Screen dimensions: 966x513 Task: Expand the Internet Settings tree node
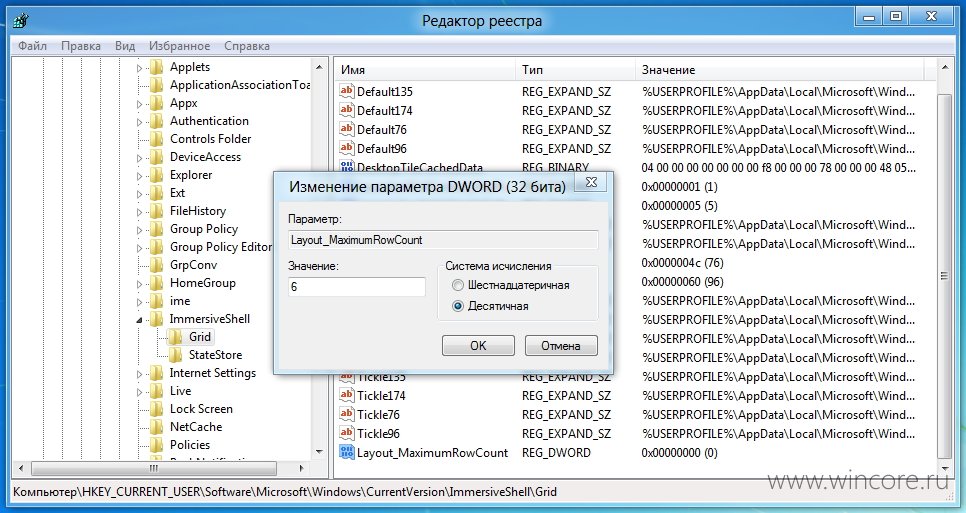(139, 374)
